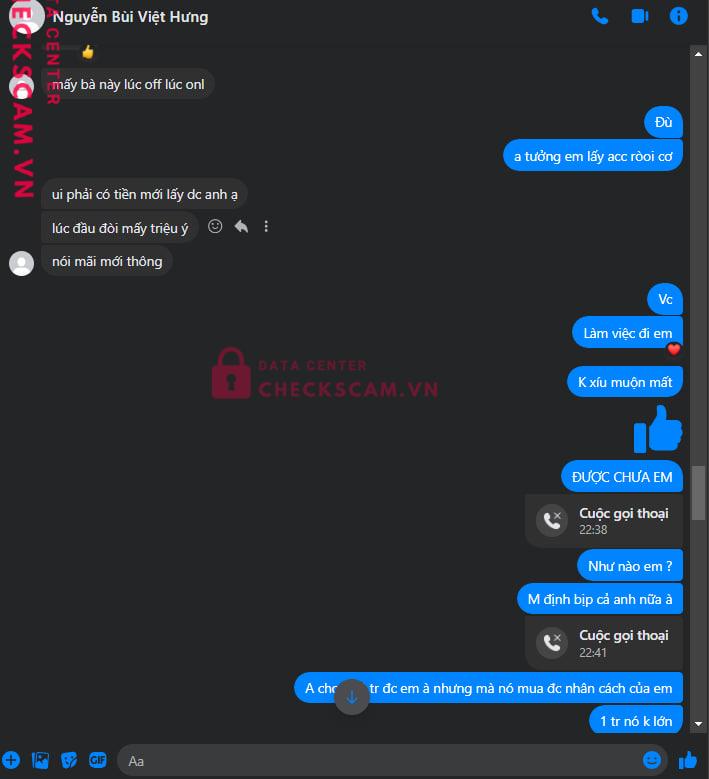Open Nguyễn Bùi Việt Hưng's name link
Screen dimensions: 709x779
(130, 17)
